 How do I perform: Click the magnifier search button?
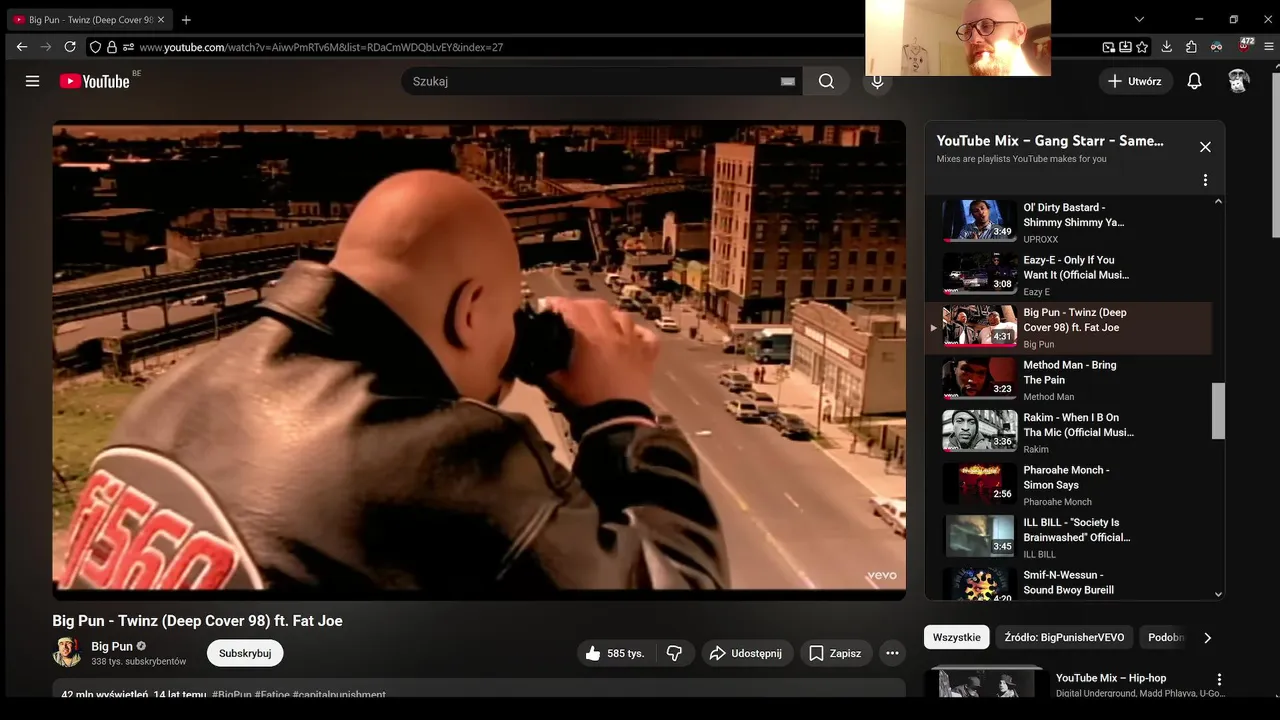coord(826,81)
